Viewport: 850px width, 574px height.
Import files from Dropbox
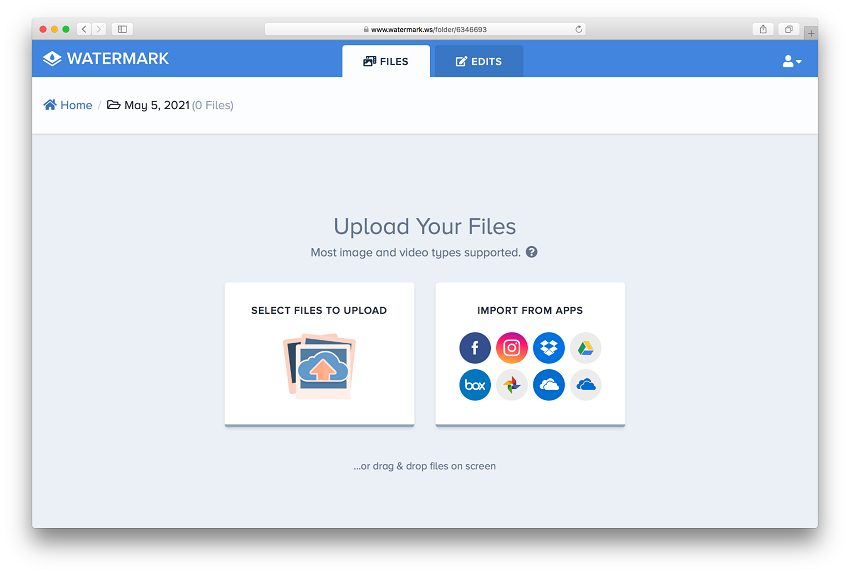click(x=549, y=347)
